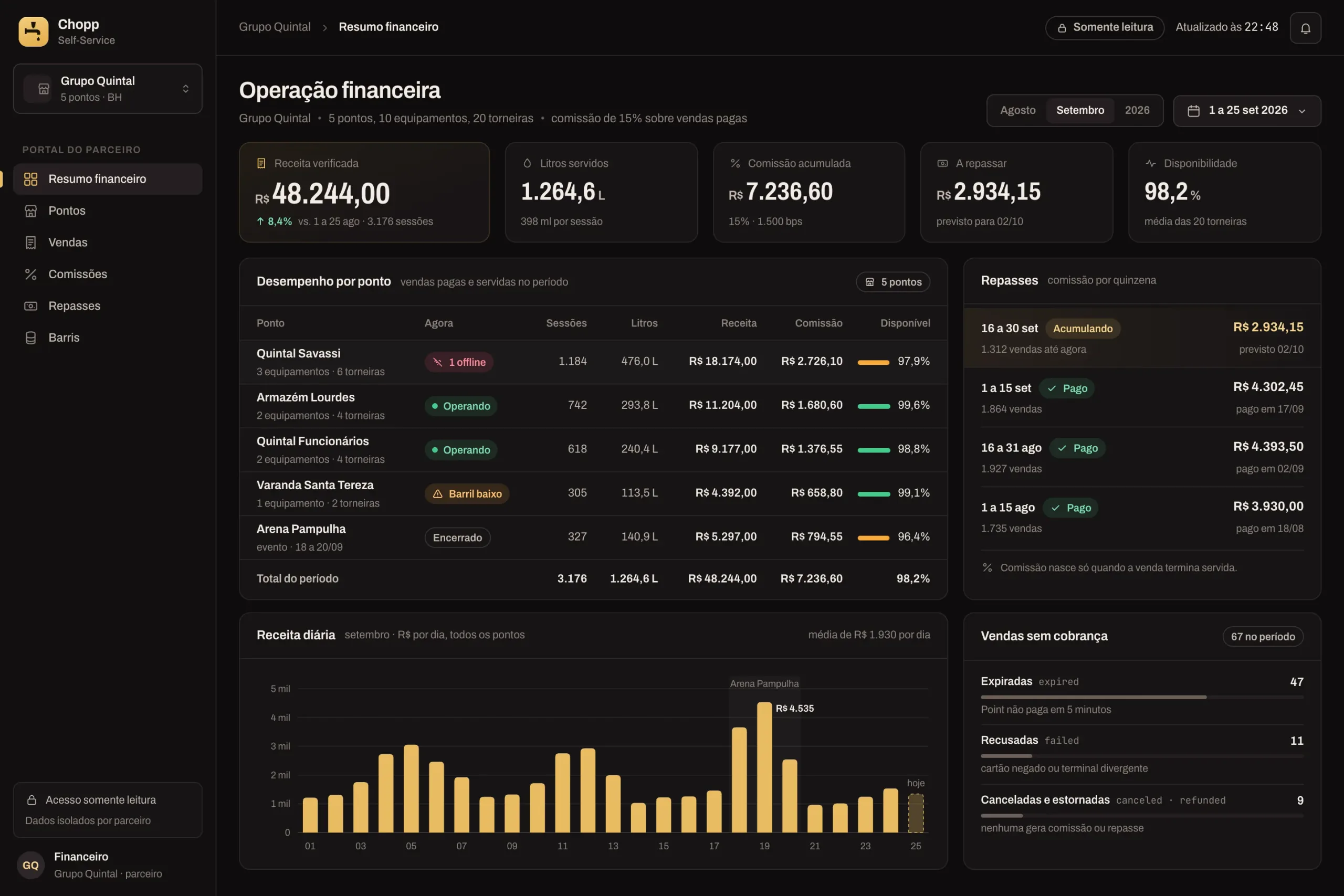Go to Pontos in sidebar
Viewport: 1344px width, 896px height.
pos(108,211)
